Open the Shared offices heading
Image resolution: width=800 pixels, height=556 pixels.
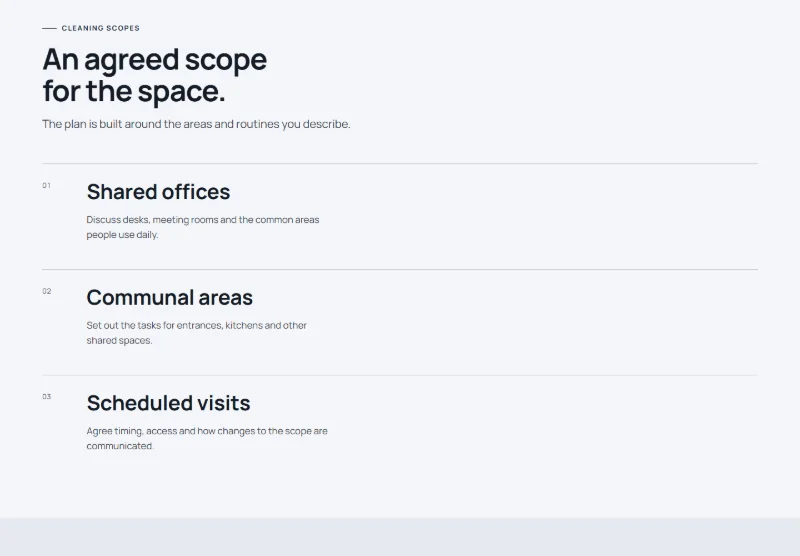(x=158, y=192)
